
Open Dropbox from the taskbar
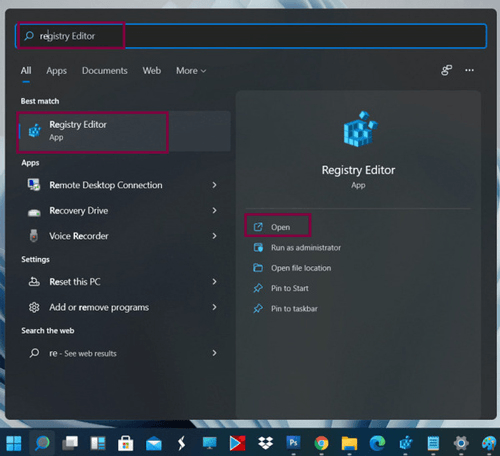[x=265, y=443]
